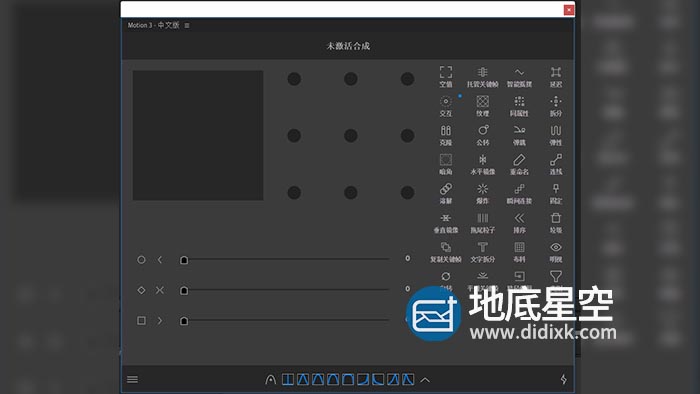Screen dimensions: 700x394
Task: Expand presets with the upward chevron
Action: tap(425, 380)
